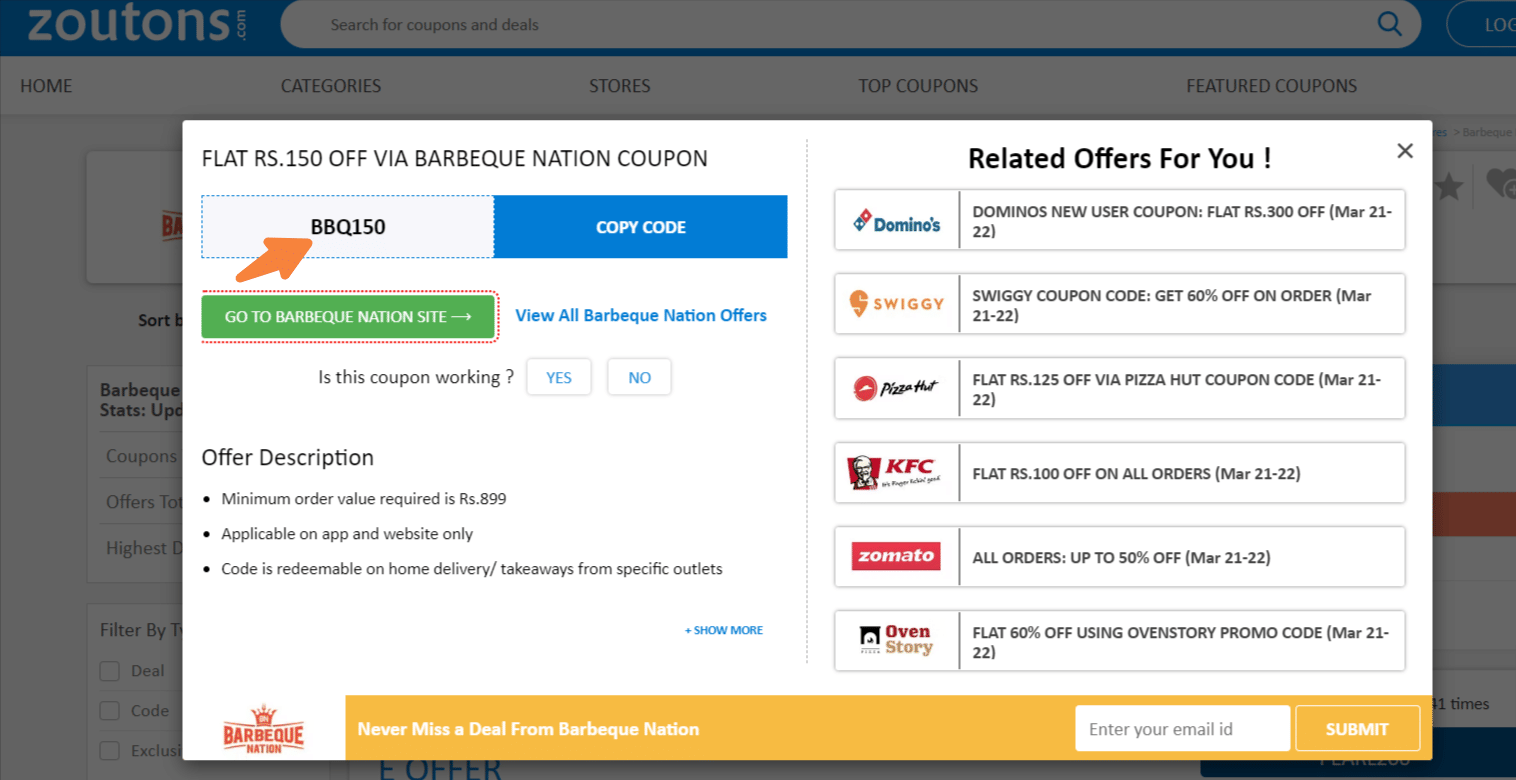1516x780 pixels.
Task: Click 'Applicable on app and website only' text
Action: (347, 534)
